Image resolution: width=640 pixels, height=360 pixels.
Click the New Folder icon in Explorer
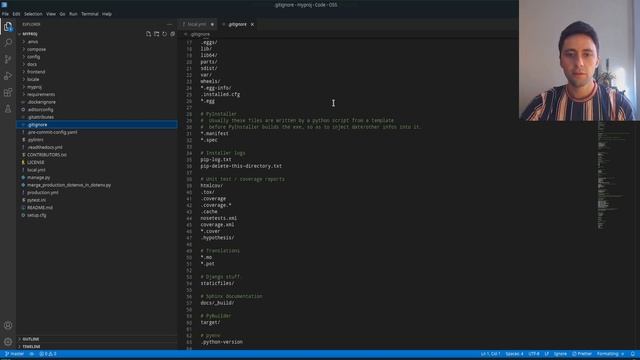[157, 34]
